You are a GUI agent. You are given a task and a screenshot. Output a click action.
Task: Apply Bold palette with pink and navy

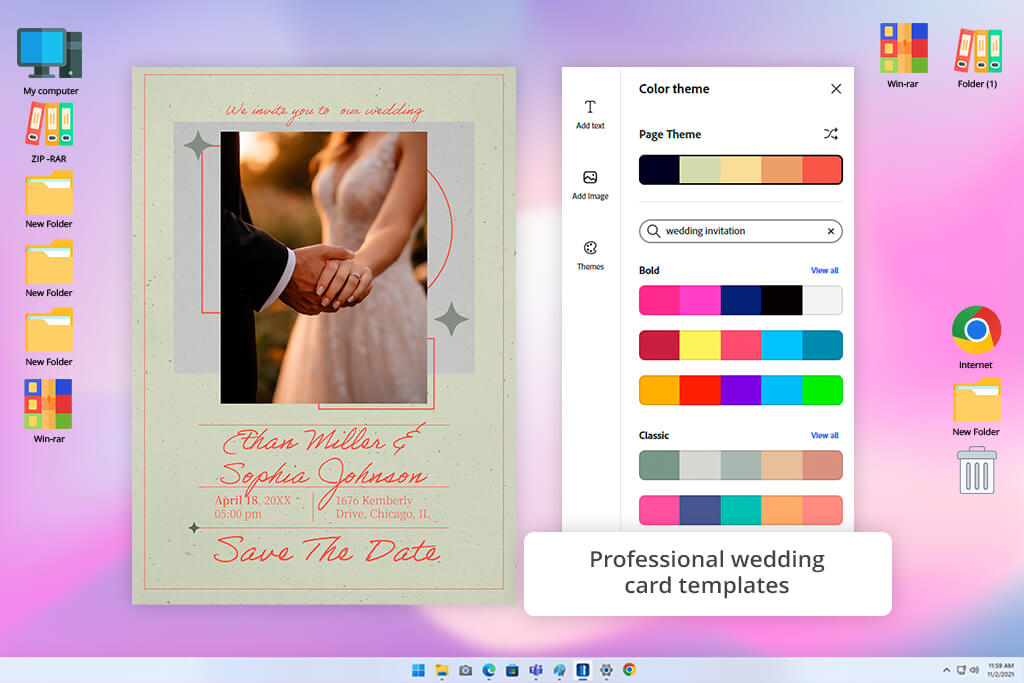coord(741,300)
